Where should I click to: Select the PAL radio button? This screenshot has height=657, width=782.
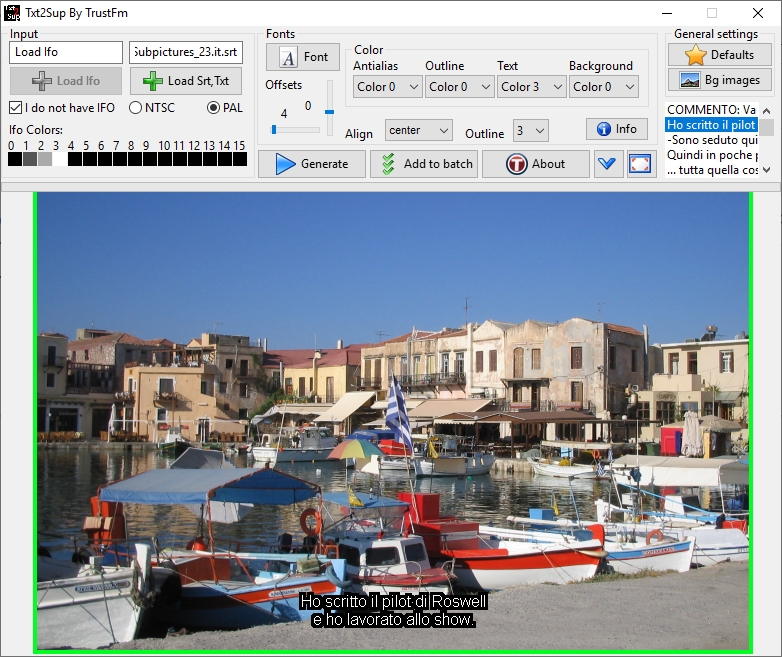[x=213, y=108]
